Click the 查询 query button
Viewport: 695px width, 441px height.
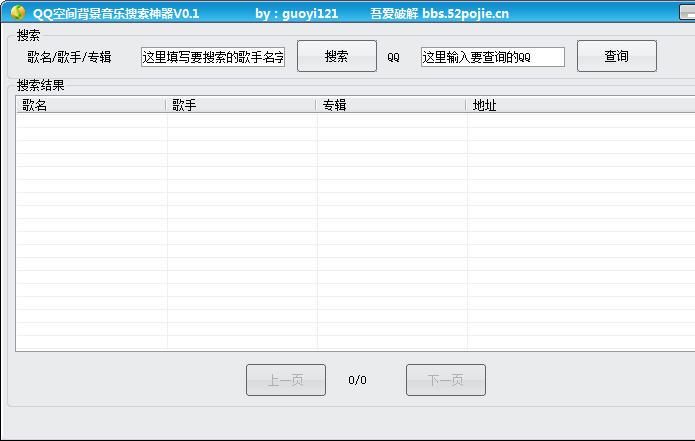[x=617, y=56]
